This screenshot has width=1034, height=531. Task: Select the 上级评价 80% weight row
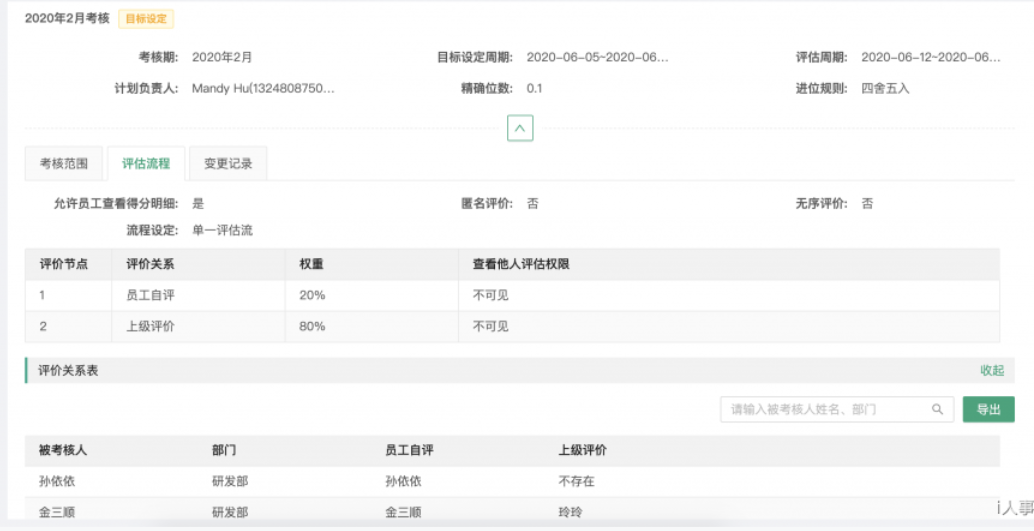(x=312, y=326)
